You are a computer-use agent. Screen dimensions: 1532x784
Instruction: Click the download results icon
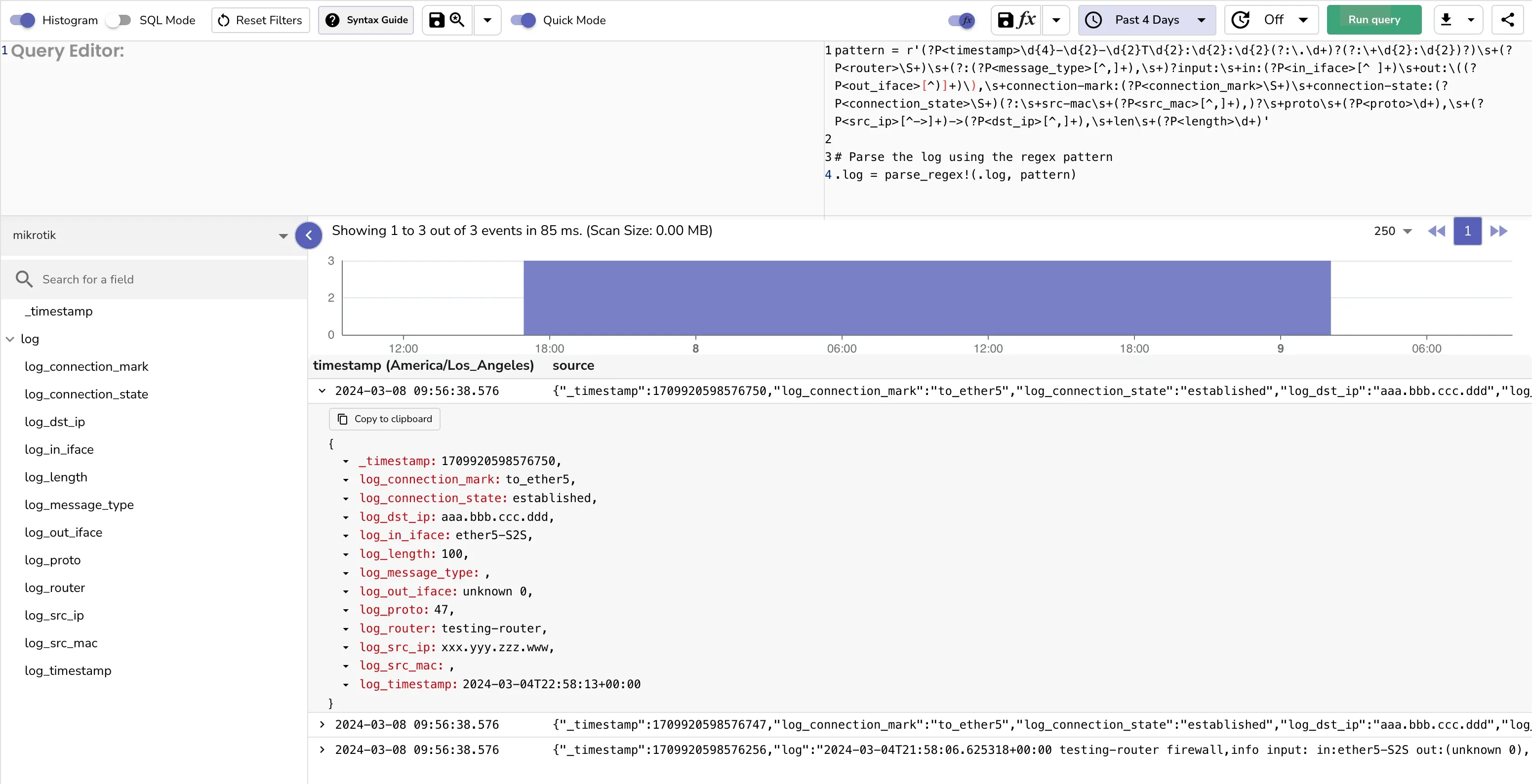point(1447,20)
